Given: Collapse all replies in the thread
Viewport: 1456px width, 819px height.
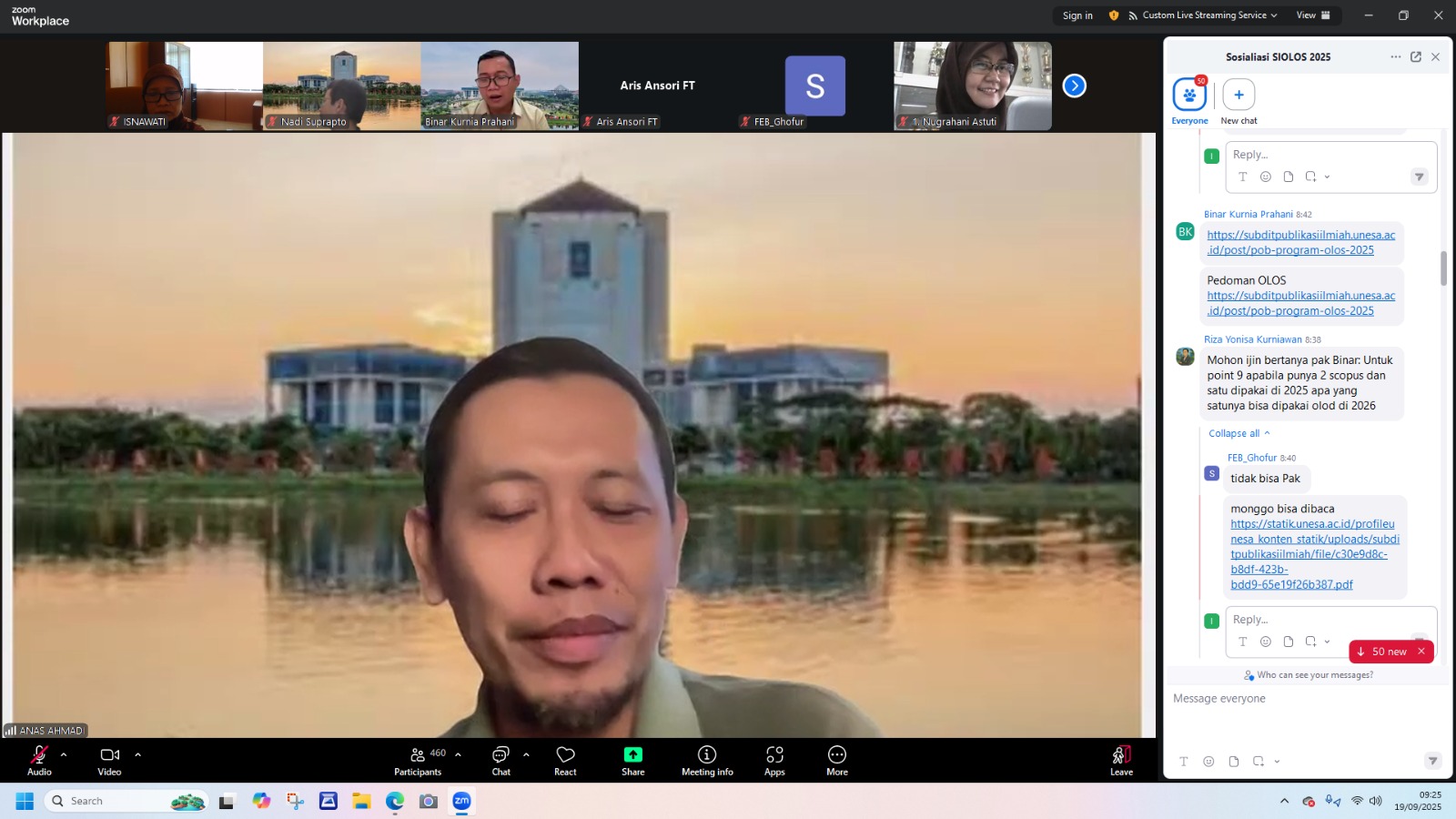Looking at the screenshot, I should 1238,433.
